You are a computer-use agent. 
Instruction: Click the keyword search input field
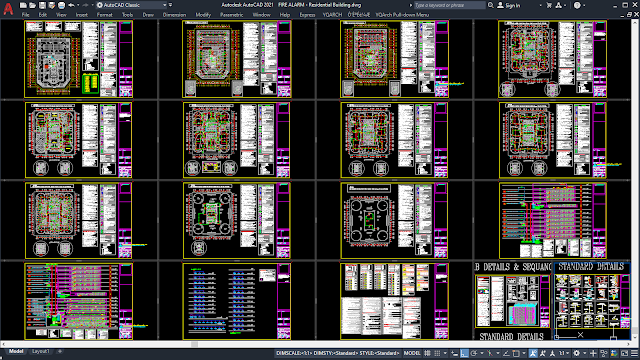(449, 5)
